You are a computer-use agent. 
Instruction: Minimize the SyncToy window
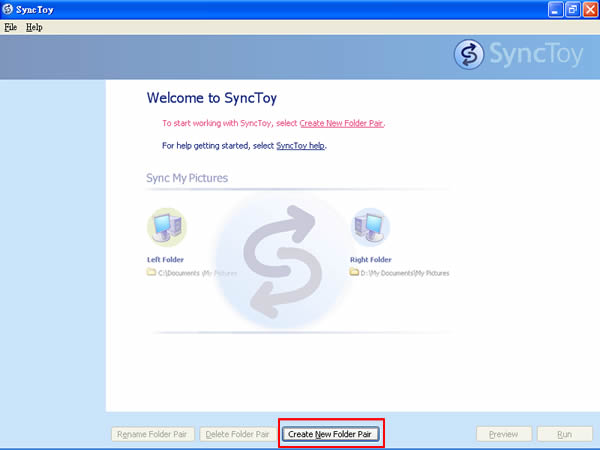[x=555, y=10]
